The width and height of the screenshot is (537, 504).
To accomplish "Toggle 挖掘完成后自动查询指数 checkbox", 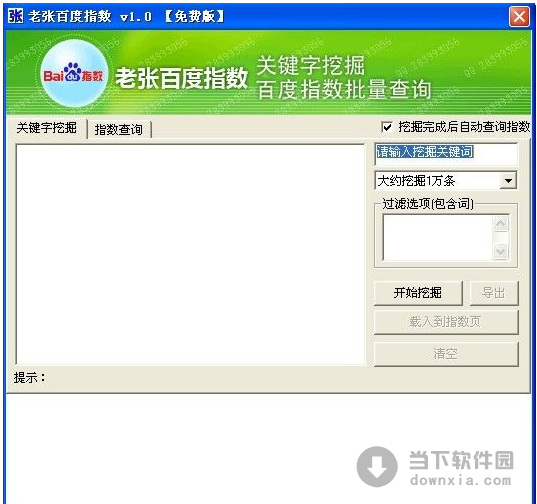I will coord(387,127).
